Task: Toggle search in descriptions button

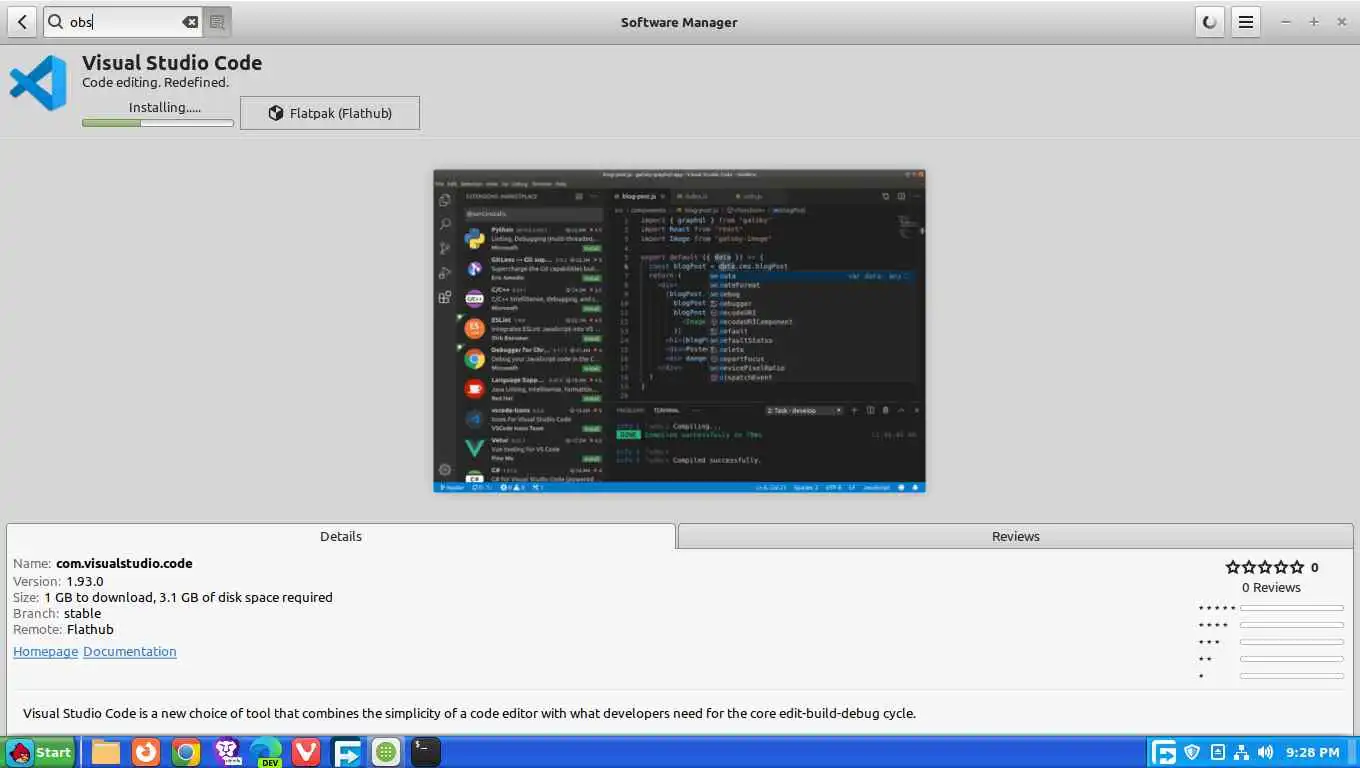Action: (x=217, y=22)
